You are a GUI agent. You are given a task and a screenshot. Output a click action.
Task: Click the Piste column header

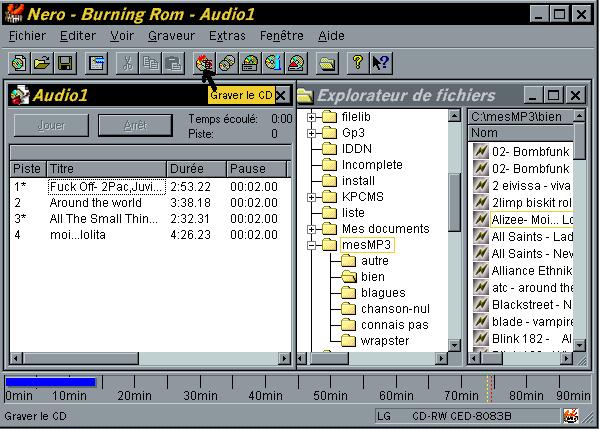tap(28, 169)
